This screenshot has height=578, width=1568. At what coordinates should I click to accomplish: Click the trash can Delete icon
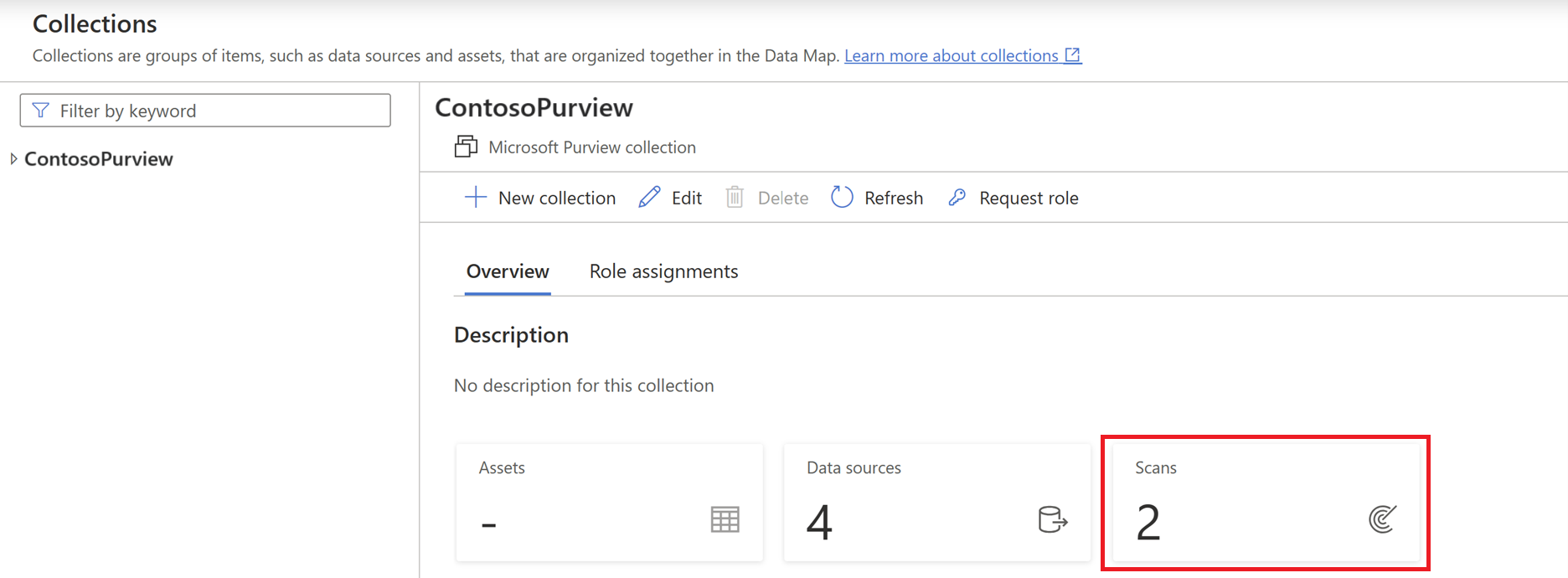(x=735, y=198)
